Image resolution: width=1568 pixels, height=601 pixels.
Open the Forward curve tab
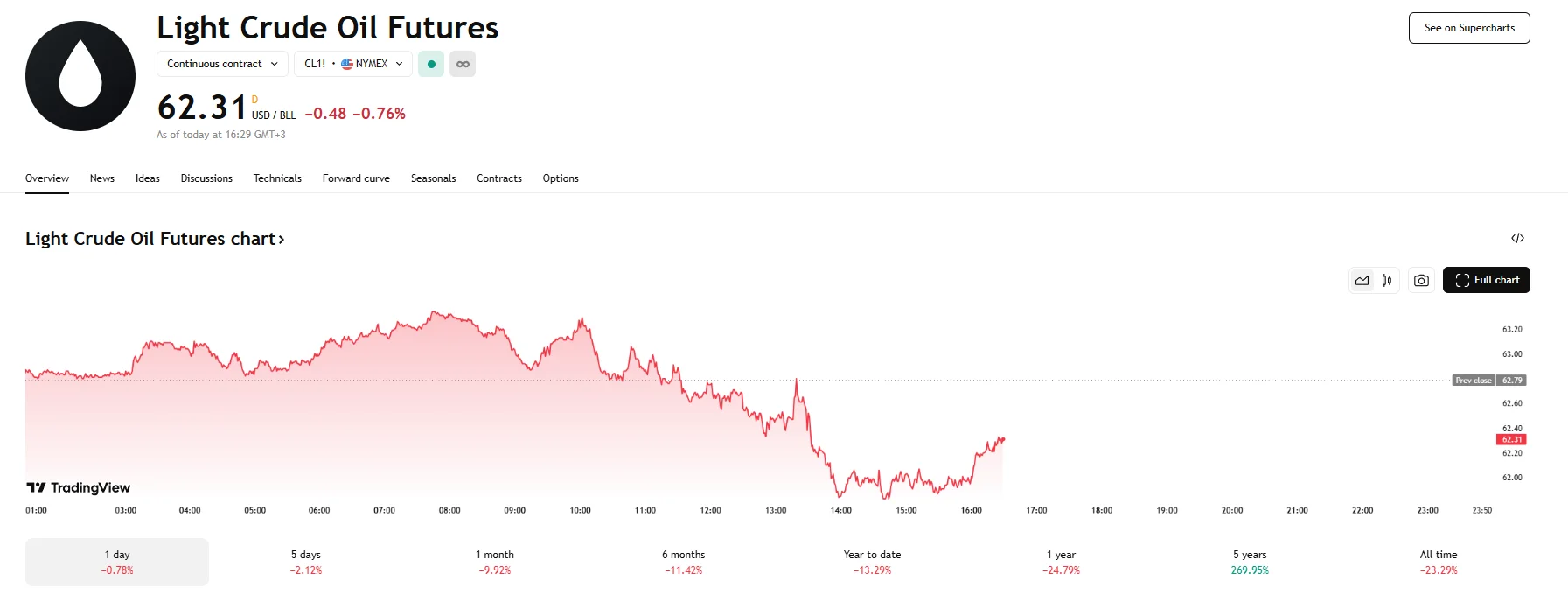coord(356,178)
